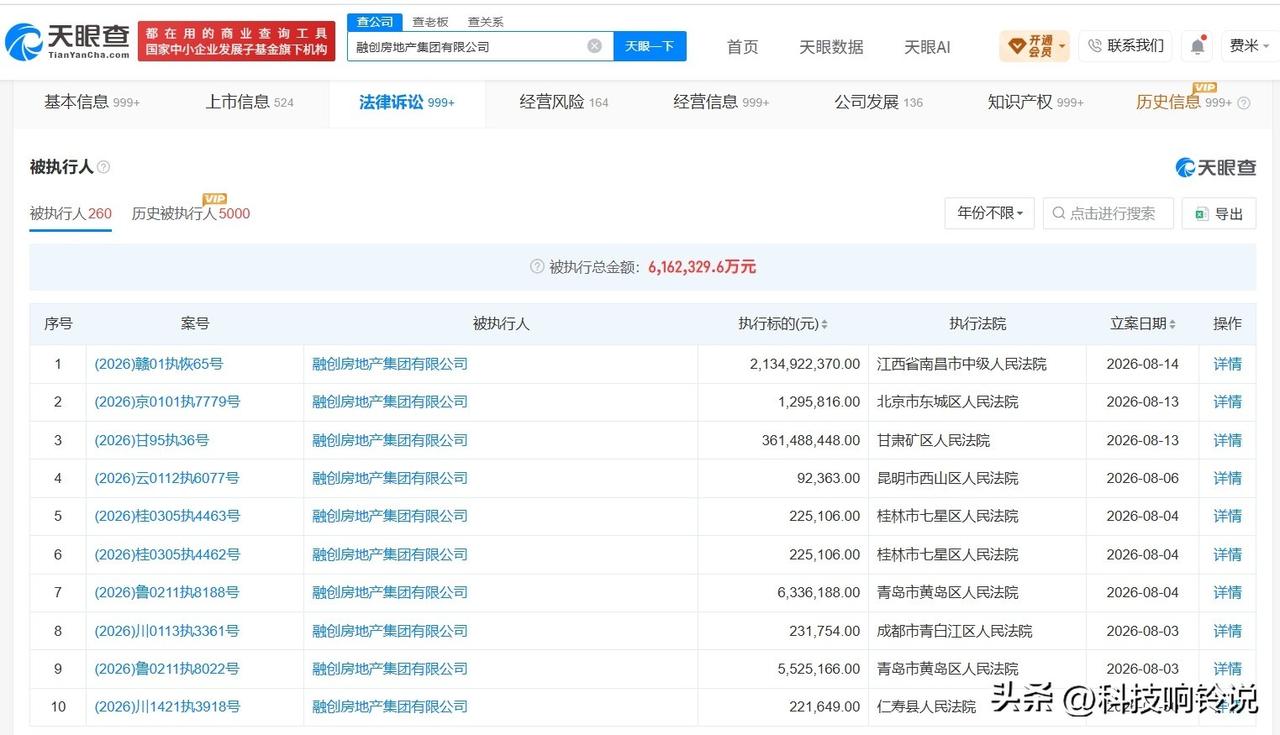Open the 开通会员 membership dropdown

point(1034,46)
